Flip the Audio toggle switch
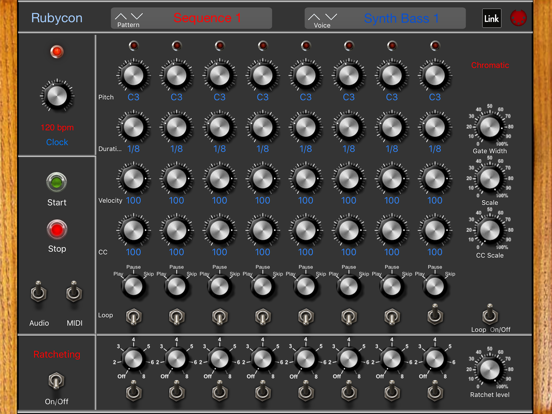The image size is (552, 414). [x=39, y=292]
